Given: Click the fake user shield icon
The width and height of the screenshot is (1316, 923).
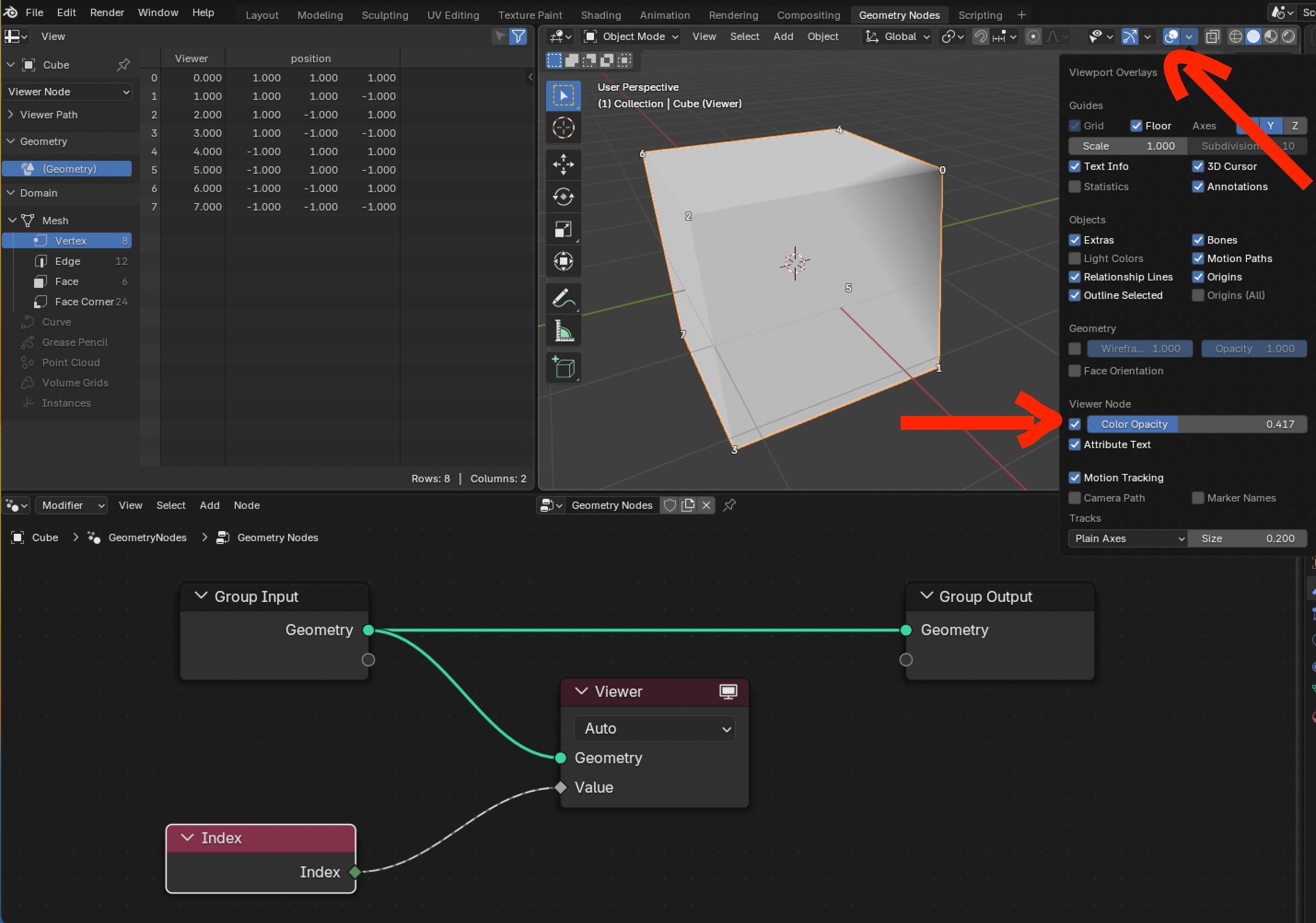Looking at the screenshot, I should [x=670, y=505].
